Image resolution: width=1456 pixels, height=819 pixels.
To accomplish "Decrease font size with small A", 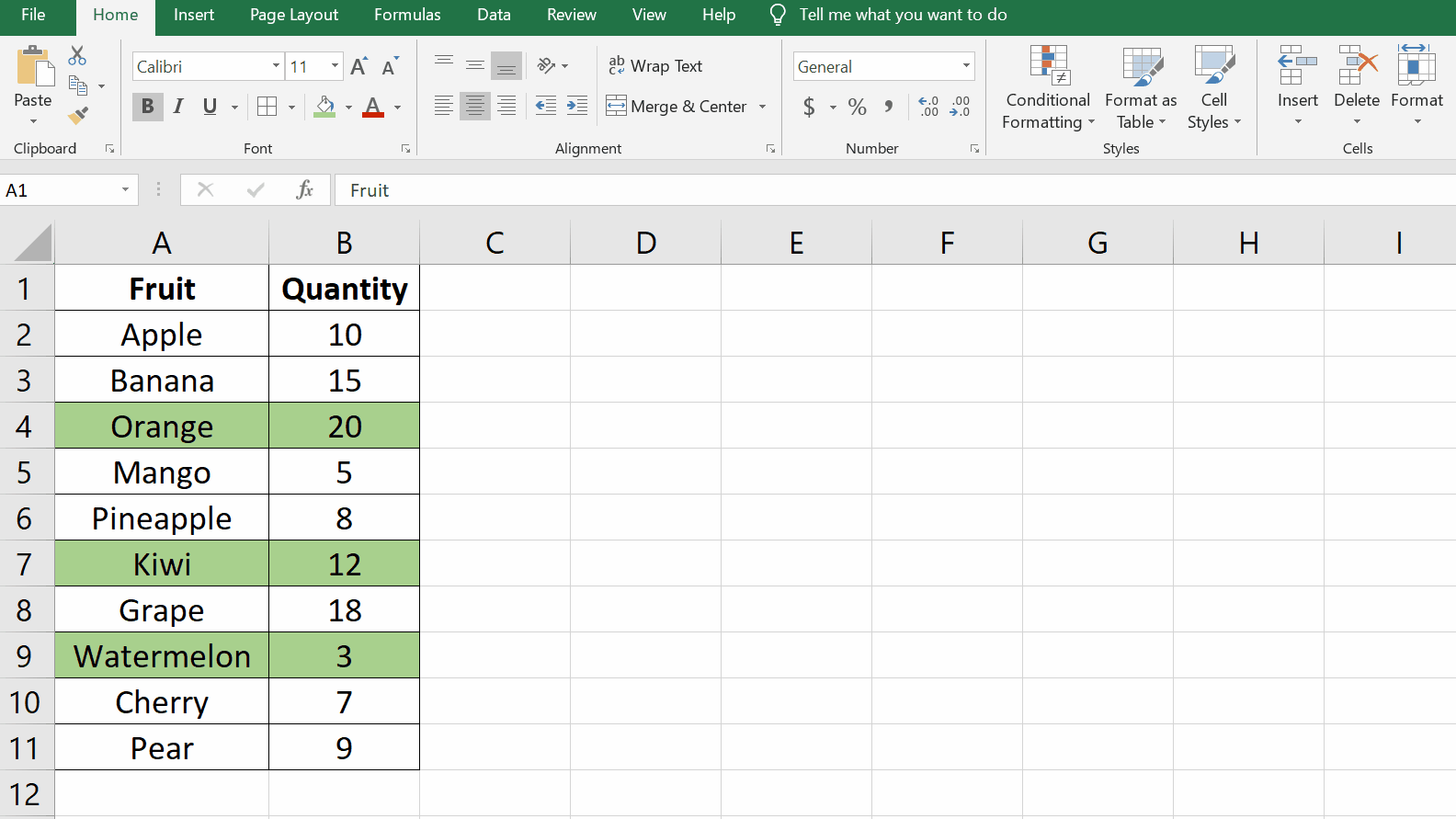I will click(390, 66).
